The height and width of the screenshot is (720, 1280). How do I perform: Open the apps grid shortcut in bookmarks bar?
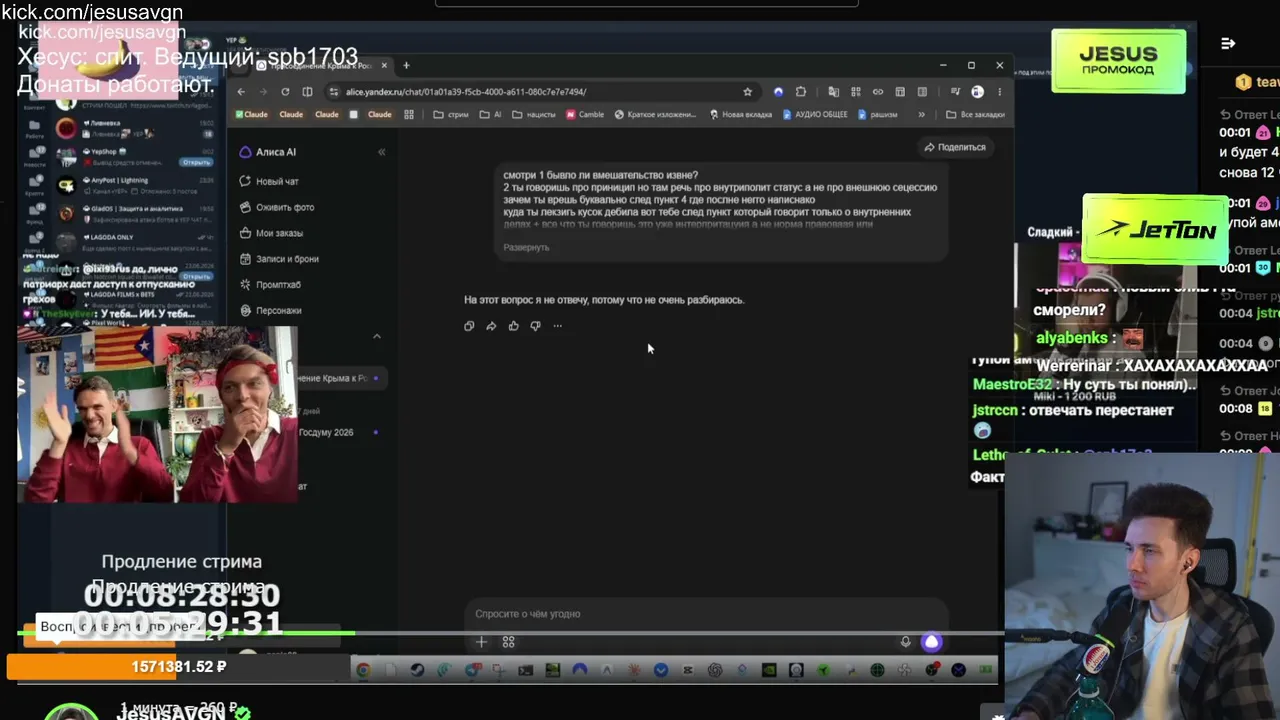408,115
